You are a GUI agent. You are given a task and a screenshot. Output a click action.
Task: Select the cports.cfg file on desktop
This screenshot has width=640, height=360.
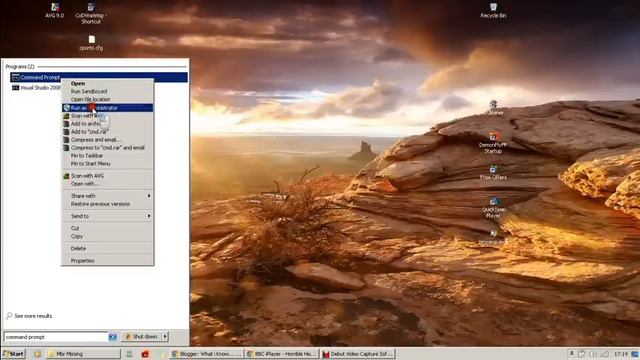[x=91, y=42]
